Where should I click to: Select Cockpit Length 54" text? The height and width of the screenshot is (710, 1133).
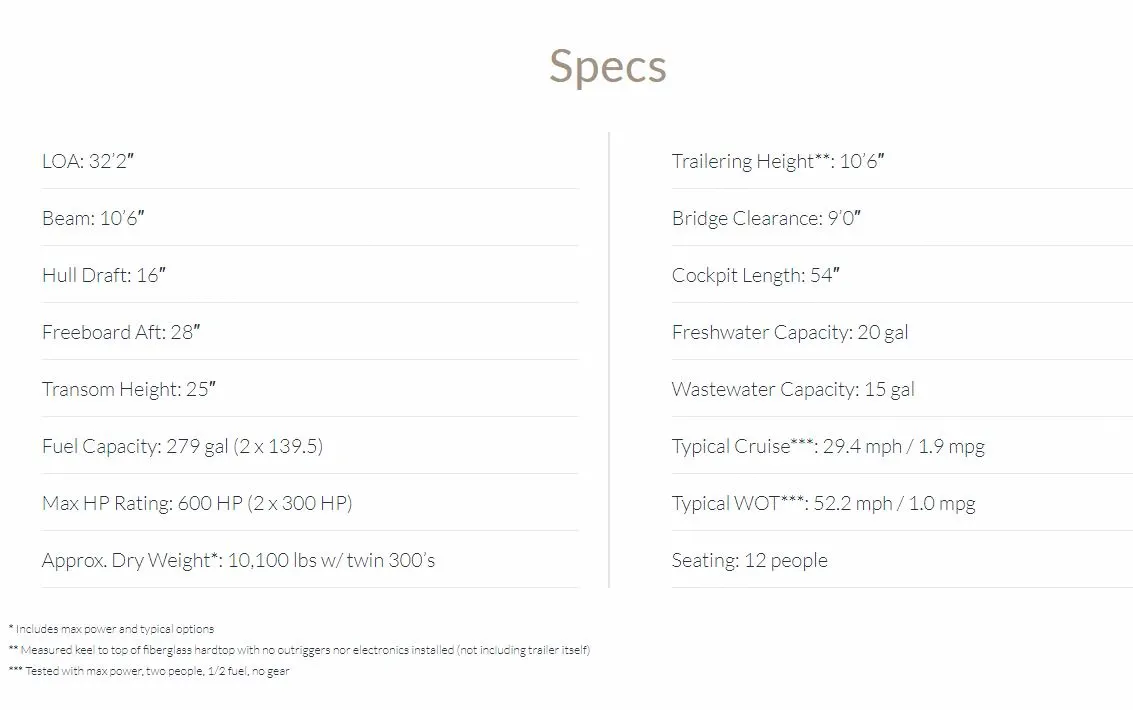pos(756,275)
